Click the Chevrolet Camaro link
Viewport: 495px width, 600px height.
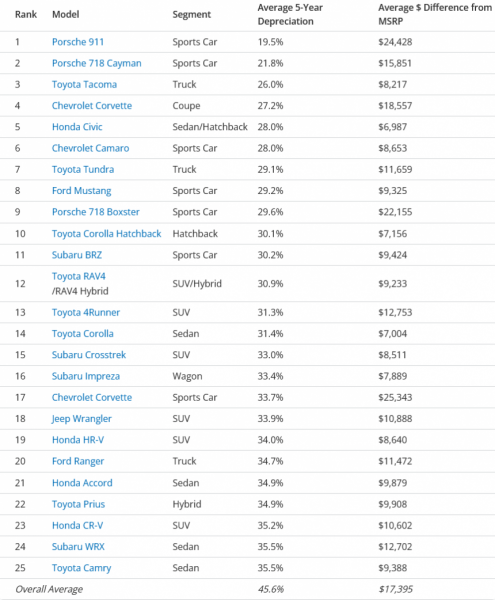point(90,148)
